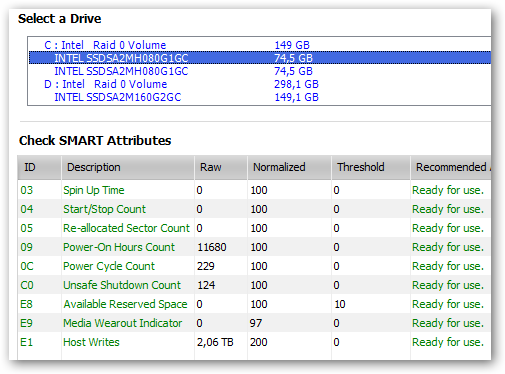
Task: Click ID cell 05
Action: tap(27, 228)
